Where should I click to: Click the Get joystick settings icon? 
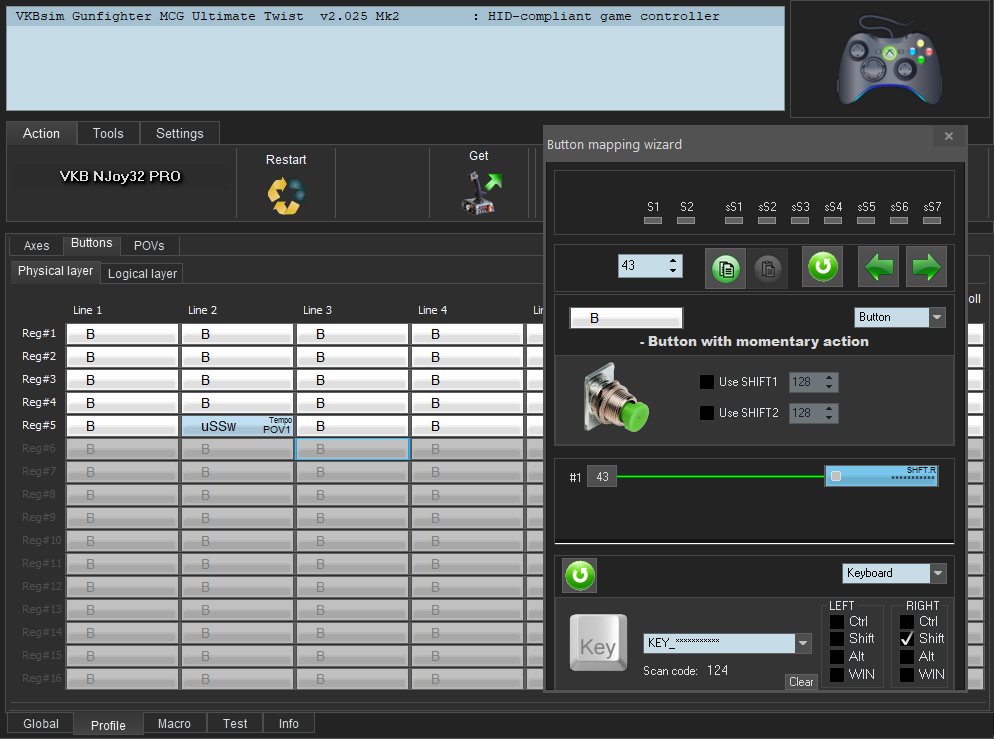pos(480,193)
